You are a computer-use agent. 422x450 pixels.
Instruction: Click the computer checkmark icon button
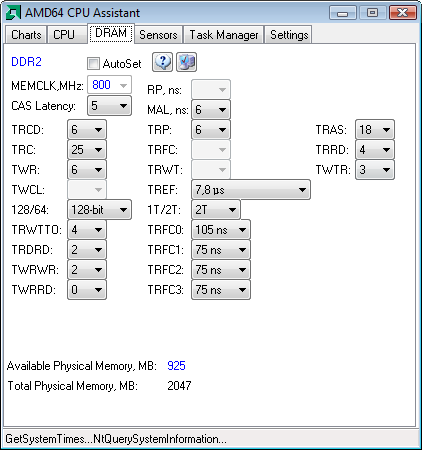click(x=186, y=62)
